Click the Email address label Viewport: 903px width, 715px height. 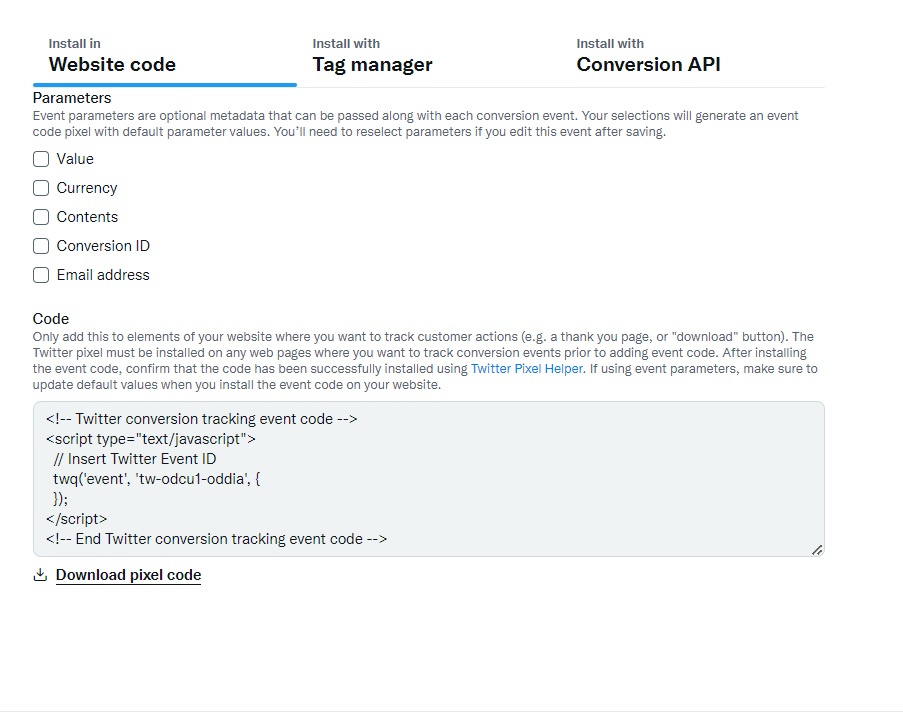(103, 275)
